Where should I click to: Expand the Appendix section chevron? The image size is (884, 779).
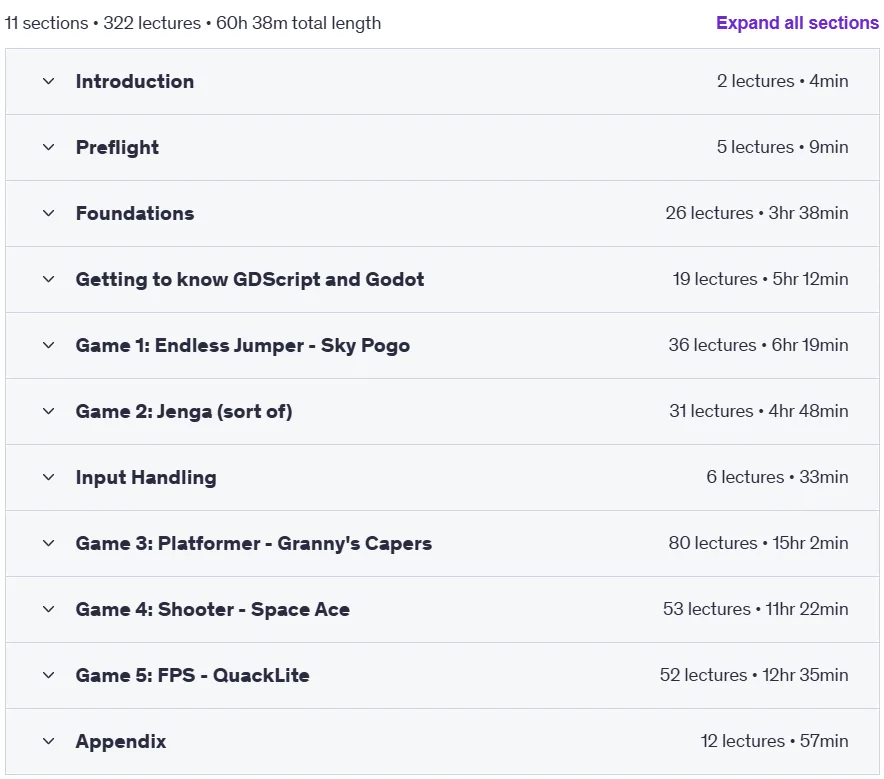(x=48, y=741)
